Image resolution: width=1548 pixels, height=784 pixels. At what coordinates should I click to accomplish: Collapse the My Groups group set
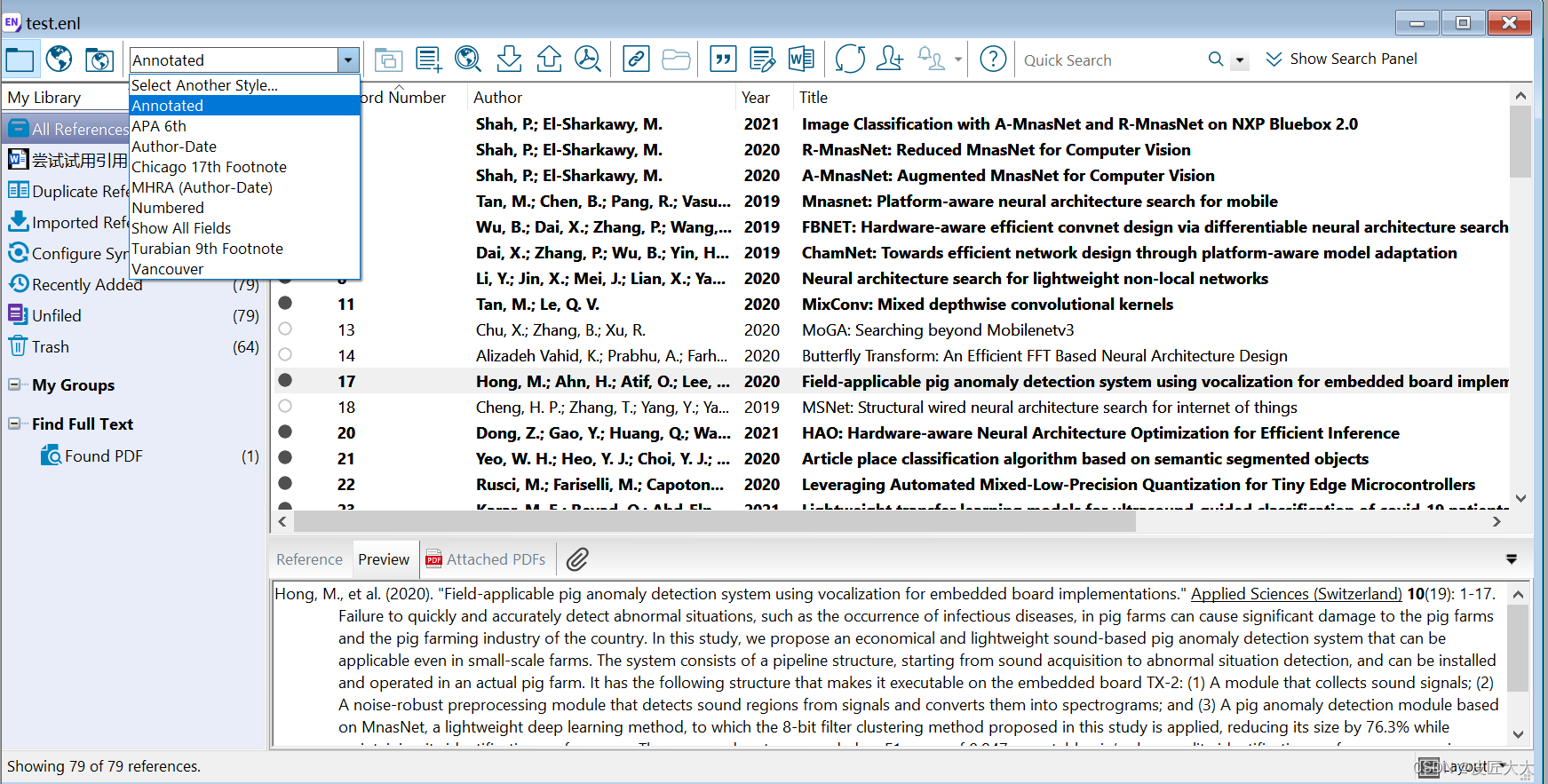coord(14,385)
